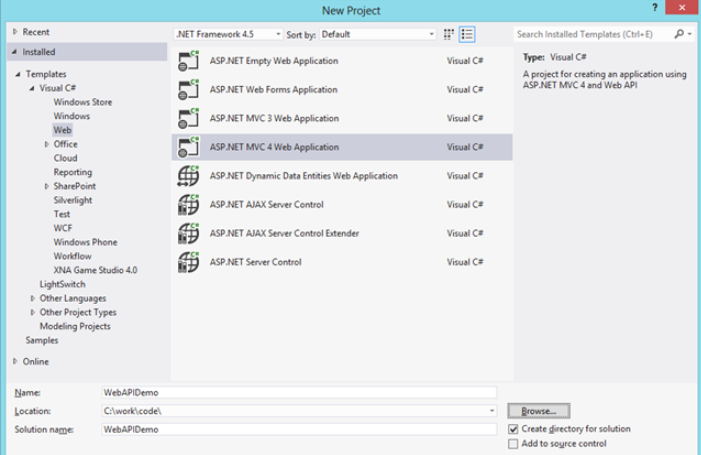This screenshot has width=701, height=455.
Task: Select the Test template category
Action: click(62, 214)
